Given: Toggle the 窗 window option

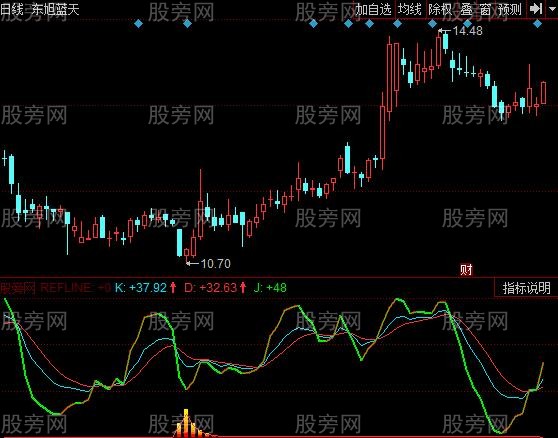Looking at the screenshot, I should 485,10.
